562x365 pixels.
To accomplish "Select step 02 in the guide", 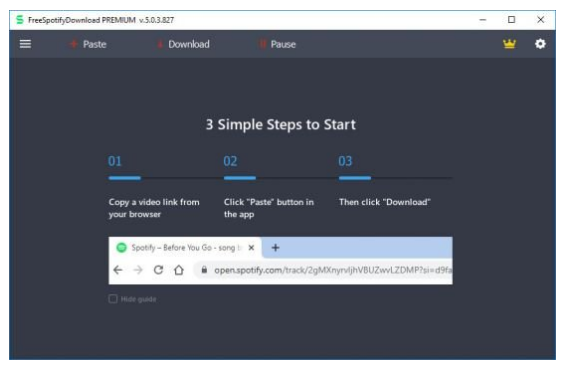I will [230, 161].
